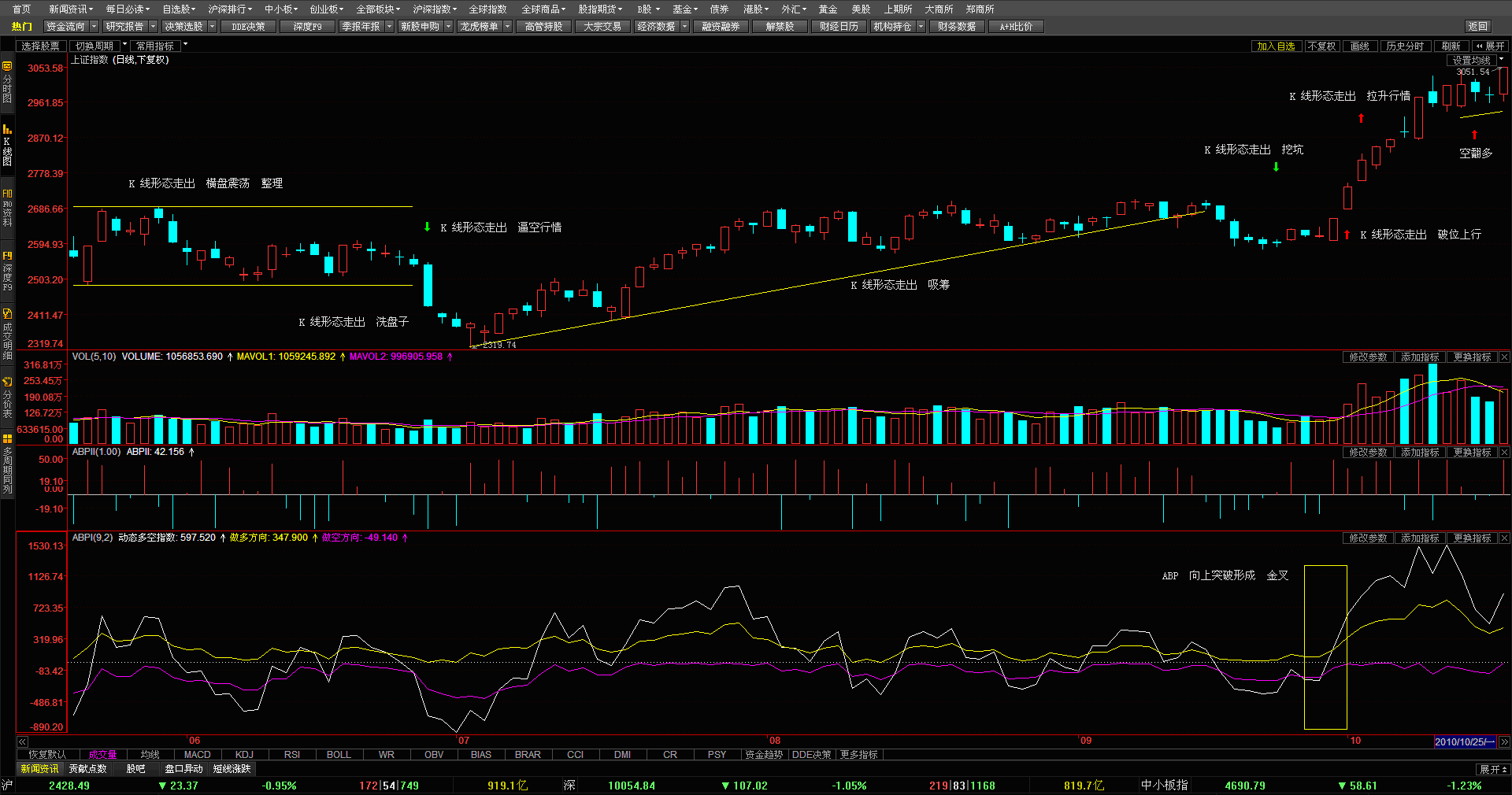Close the ABPI indicator panel

(1504, 538)
